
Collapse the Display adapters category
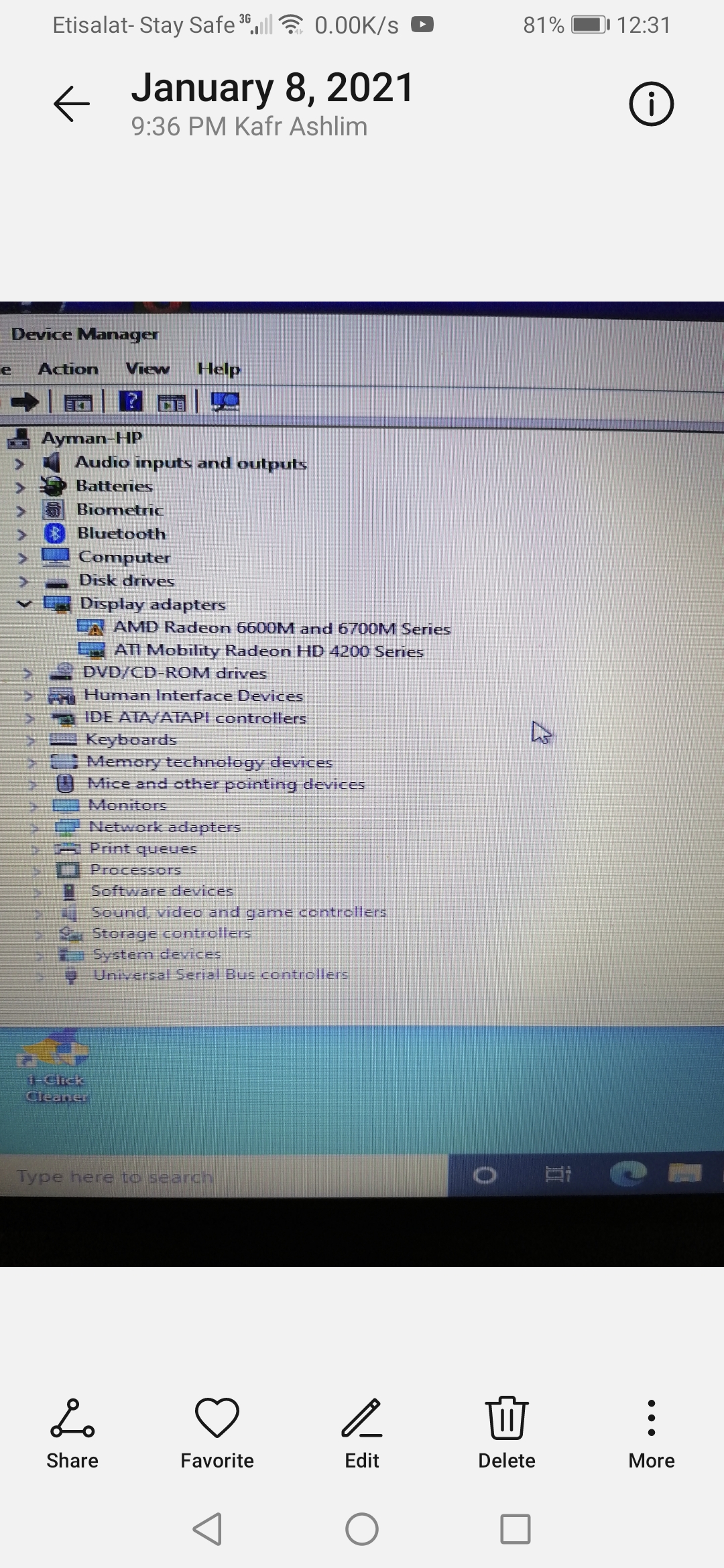tap(24, 604)
